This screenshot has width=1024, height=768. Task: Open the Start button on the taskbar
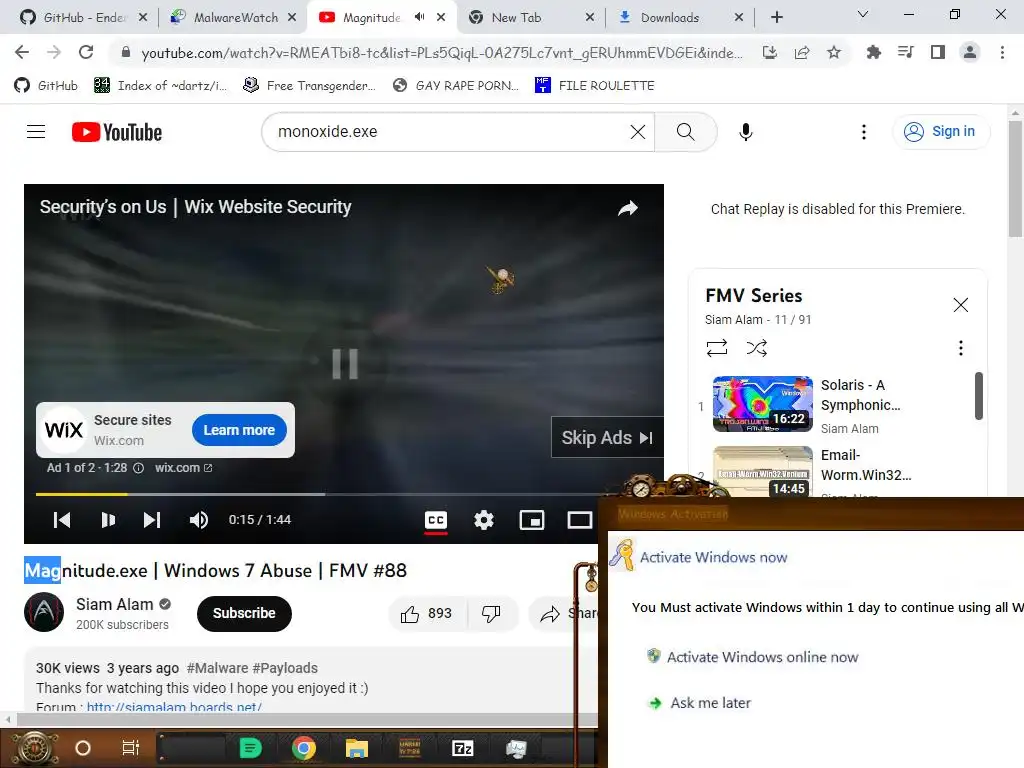[x=34, y=748]
